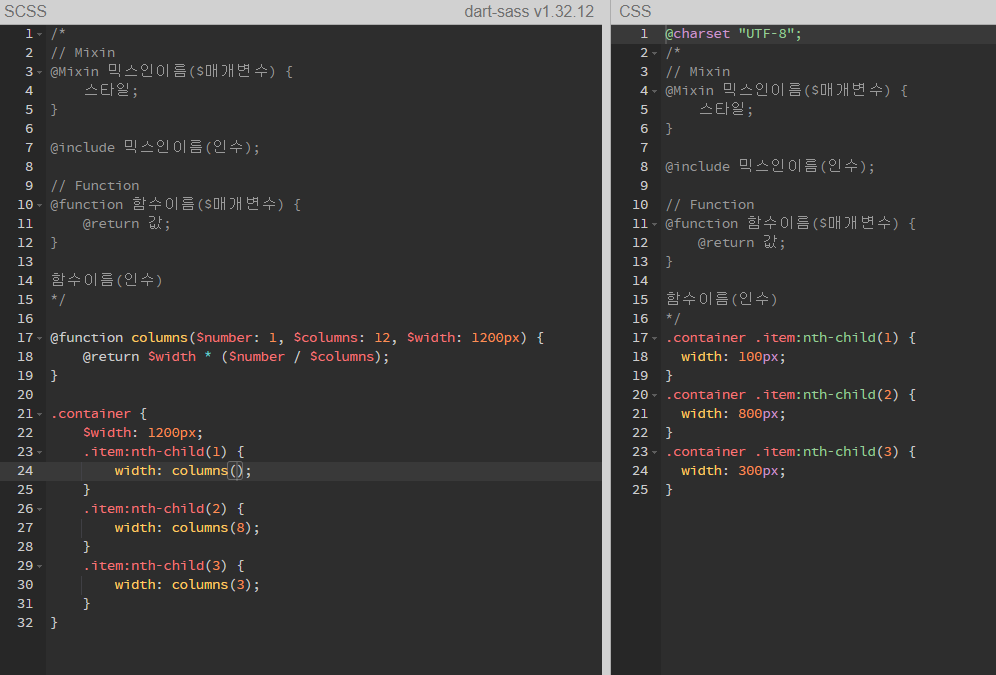This screenshot has height=675, width=996.
Task: Collapse the fold arrow at CSS line 11
Action: pyautogui.click(x=654, y=224)
